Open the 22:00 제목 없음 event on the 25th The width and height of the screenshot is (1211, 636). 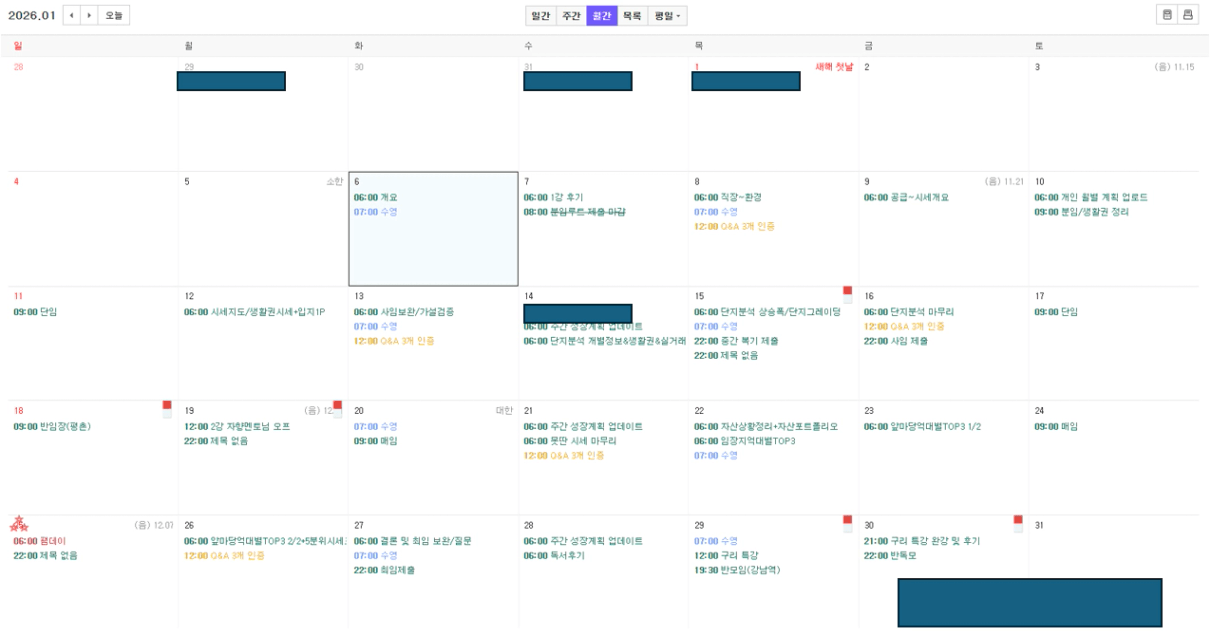(45, 555)
